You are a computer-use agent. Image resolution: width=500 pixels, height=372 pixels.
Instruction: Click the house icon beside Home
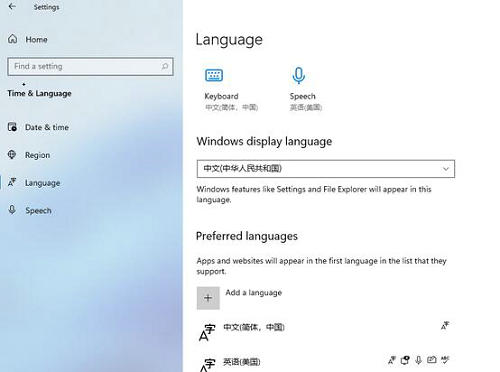(x=12, y=39)
